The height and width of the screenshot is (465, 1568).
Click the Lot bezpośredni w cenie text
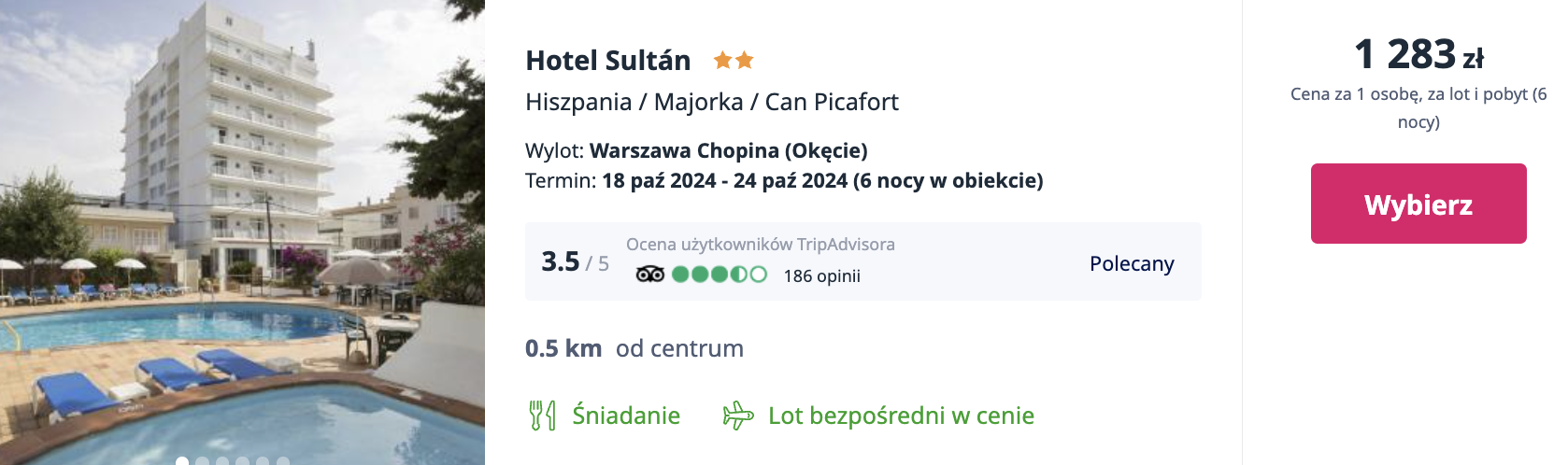click(901, 416)
